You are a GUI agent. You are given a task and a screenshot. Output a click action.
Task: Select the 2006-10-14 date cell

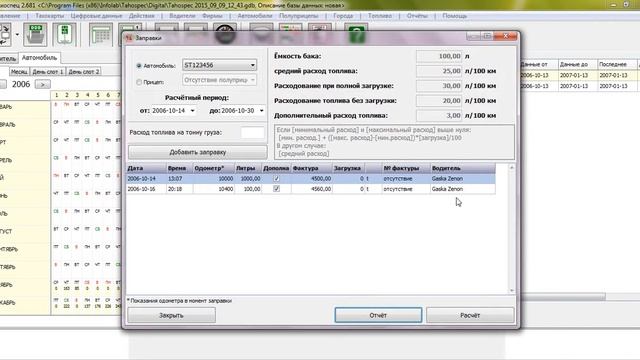(146, 179)
